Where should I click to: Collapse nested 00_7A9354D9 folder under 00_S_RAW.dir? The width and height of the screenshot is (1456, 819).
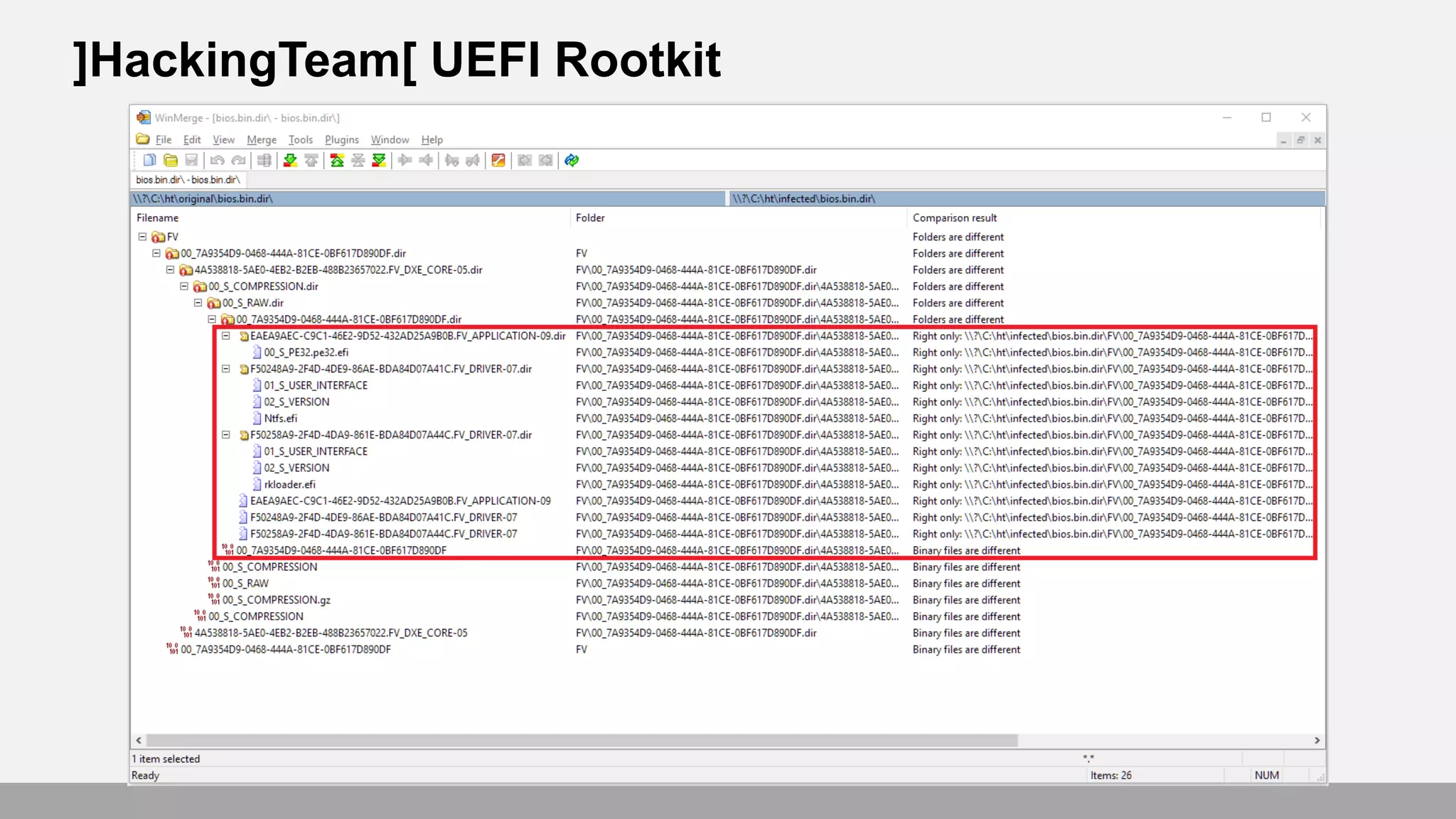212,319
